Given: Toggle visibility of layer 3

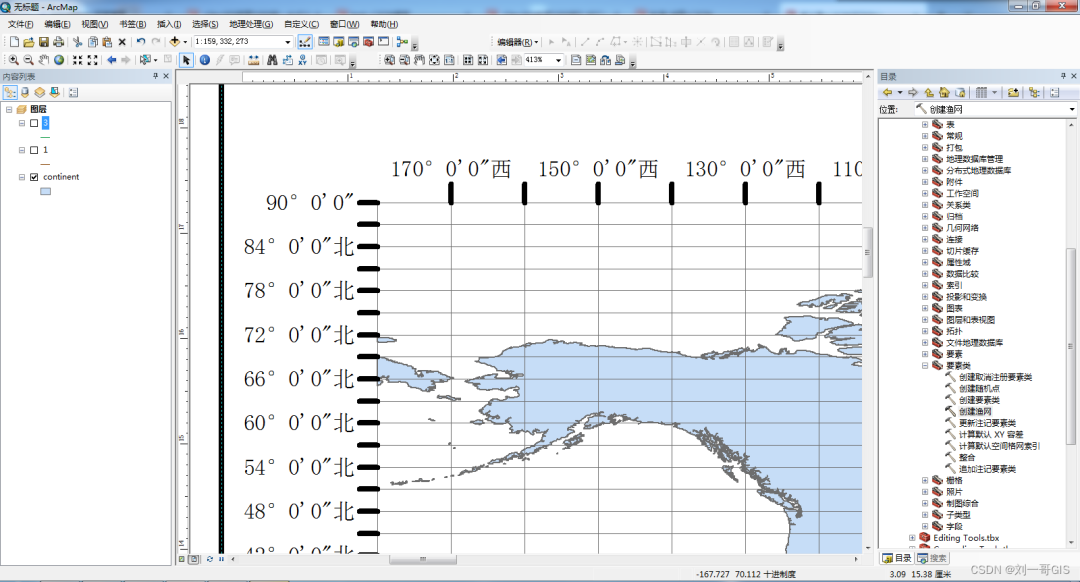Looking at the screenshot, I should pyautogui.click(x=34, y=123).
